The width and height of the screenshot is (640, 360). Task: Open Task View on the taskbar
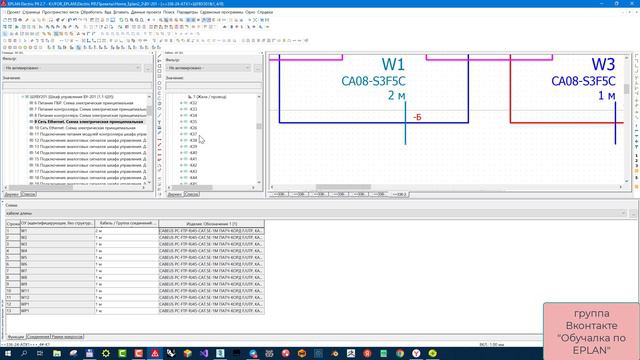(x=40, y=353)
